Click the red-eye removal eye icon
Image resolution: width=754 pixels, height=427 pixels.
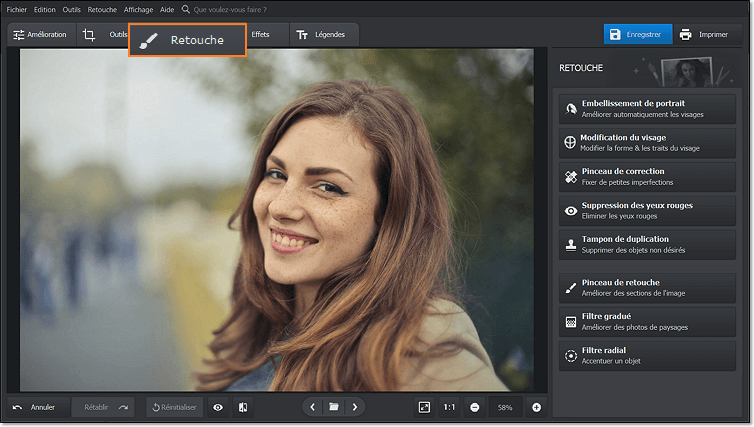pos(571,211)
